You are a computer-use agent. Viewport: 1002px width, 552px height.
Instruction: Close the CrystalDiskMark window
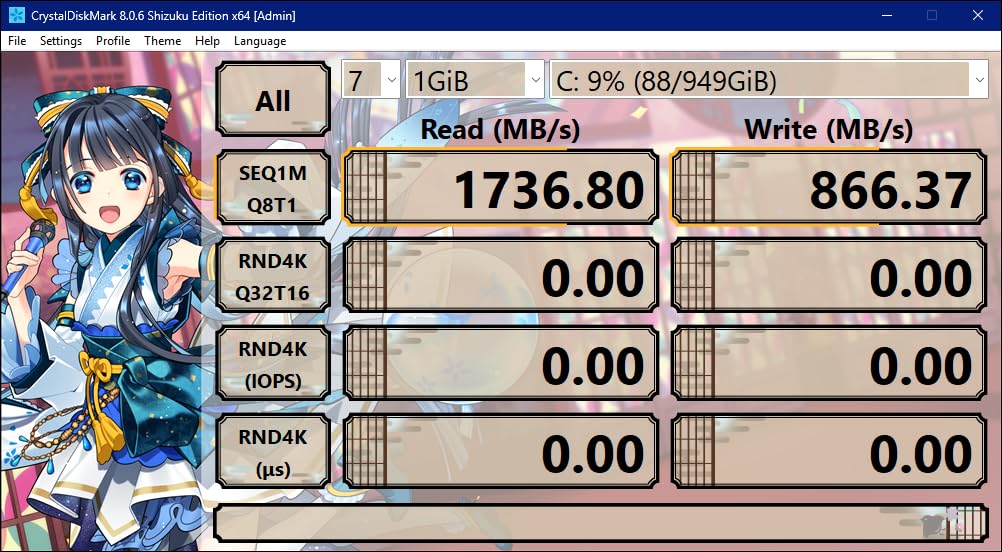coord(978,15)
